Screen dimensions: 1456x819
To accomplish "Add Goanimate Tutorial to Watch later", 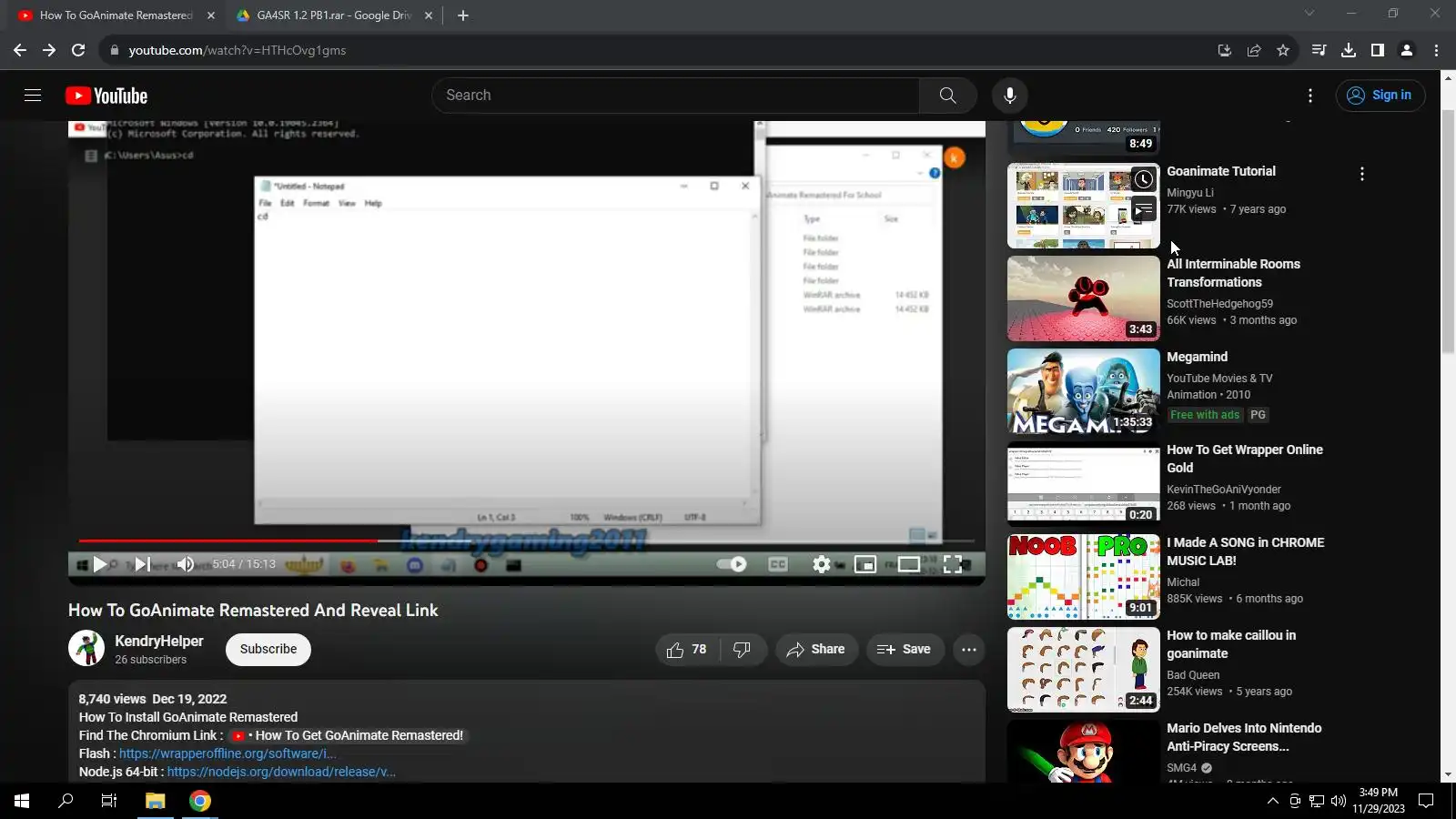I will [x=1144, y=179].
